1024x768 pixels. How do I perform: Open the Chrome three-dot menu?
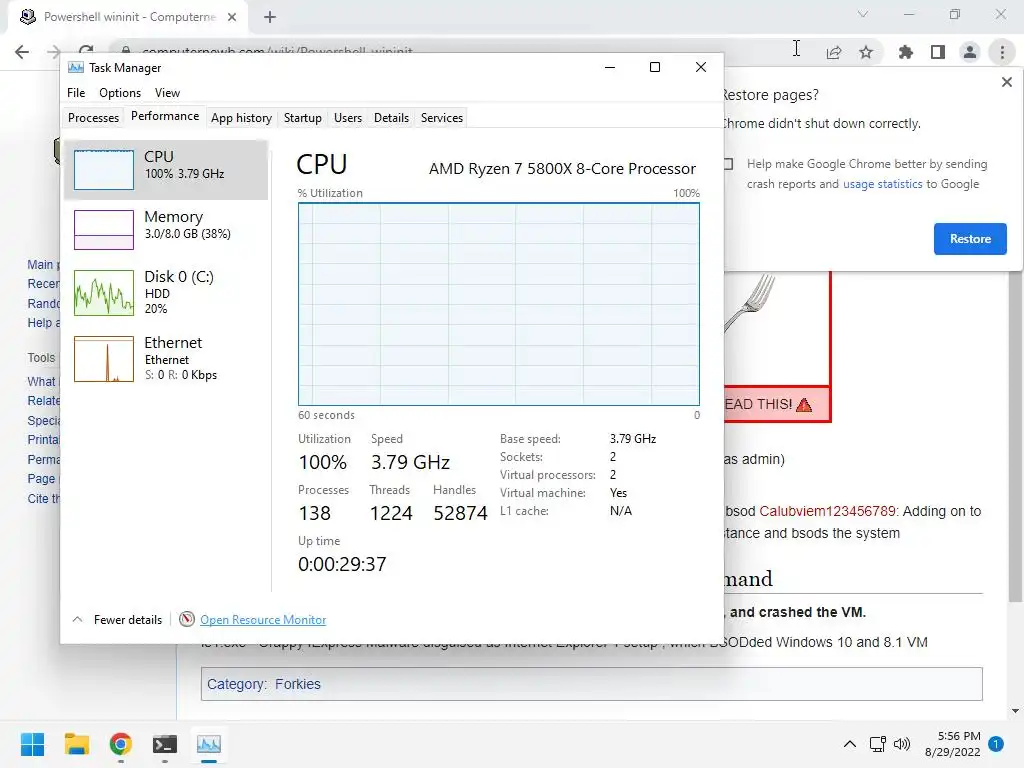tap(1002, 52)
